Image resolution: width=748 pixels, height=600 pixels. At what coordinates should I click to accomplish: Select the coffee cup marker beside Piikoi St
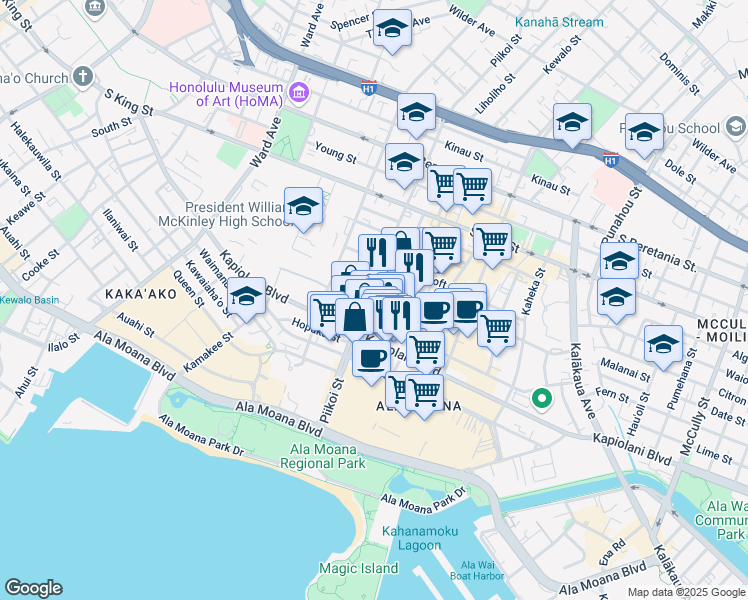(x=371, y=360)
